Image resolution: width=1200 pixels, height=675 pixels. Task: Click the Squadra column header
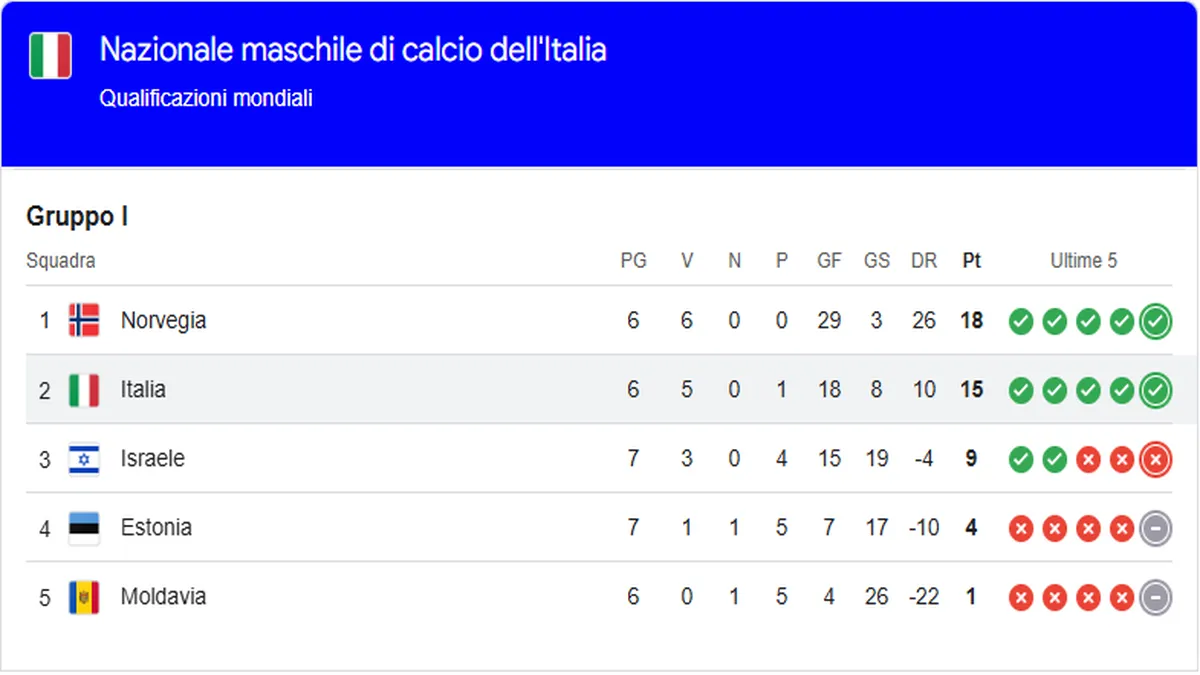point(60,260)
